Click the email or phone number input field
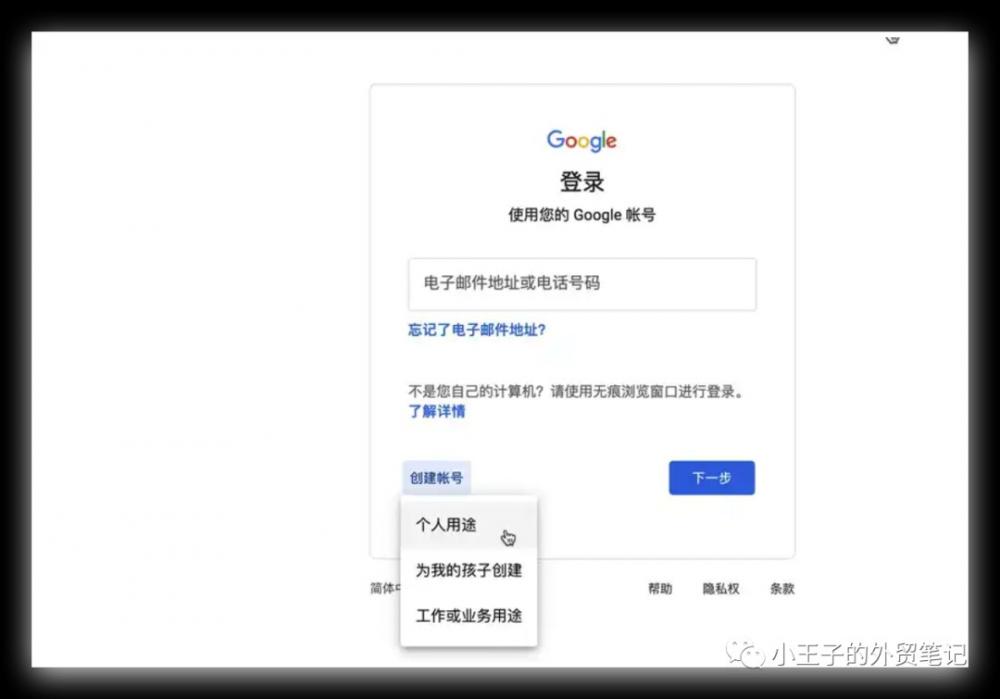 [x=582, y=284]
